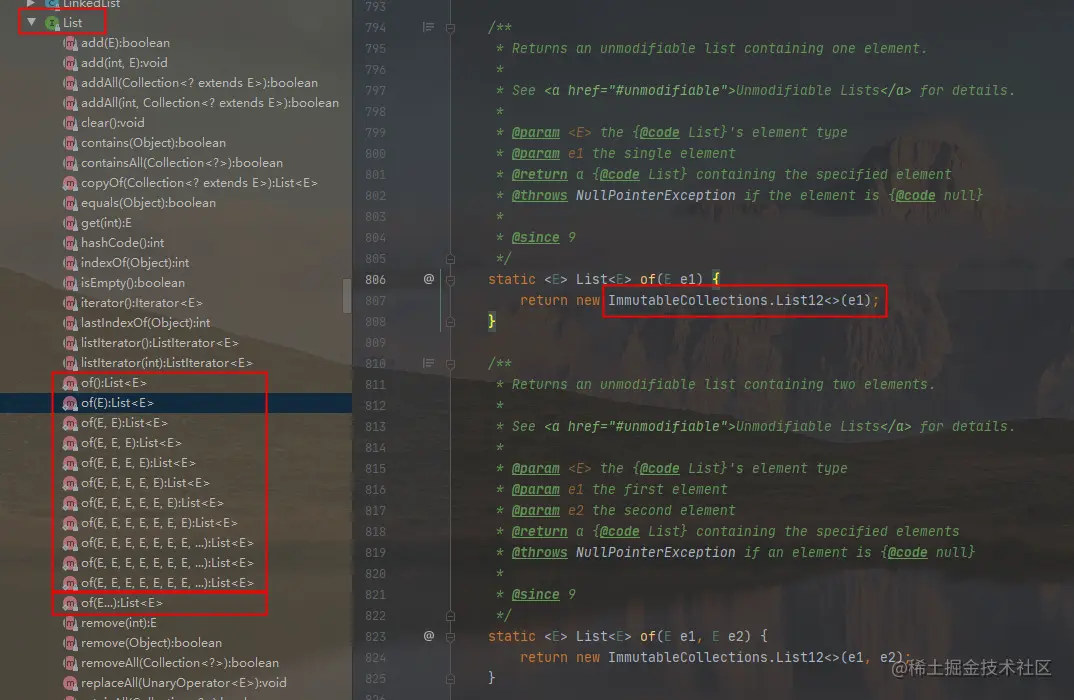
Task: Collapse the Javadoc fold end at line 822
Action: [450, 616]
